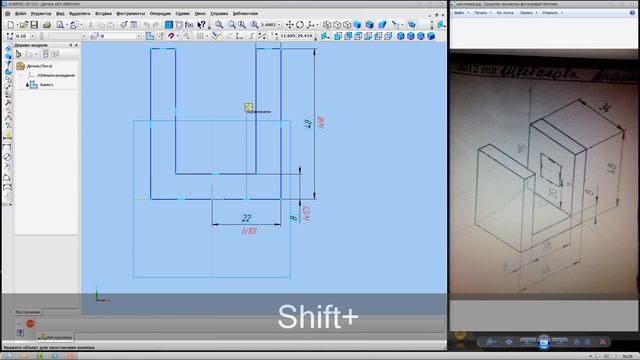Screen dimensions: 640x360
Task: Select the Деталь root tree item
Action: [39, 66]
